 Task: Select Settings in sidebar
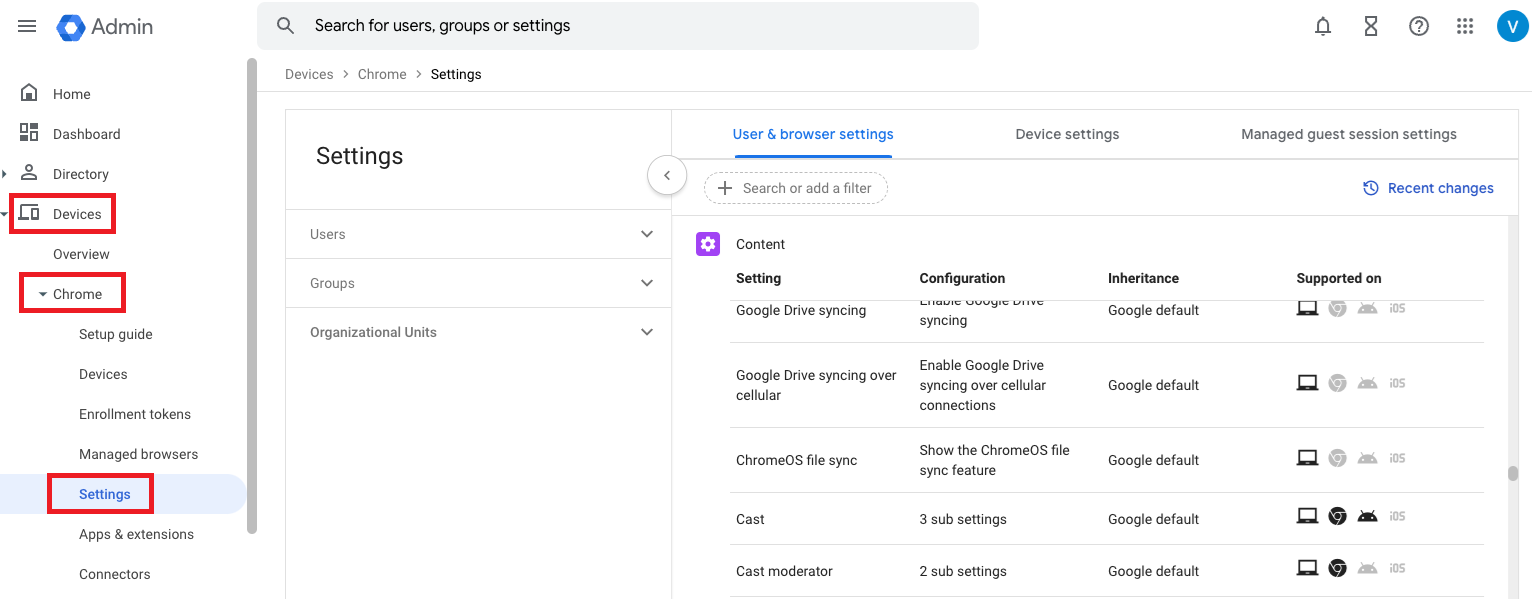pos(105,494)
